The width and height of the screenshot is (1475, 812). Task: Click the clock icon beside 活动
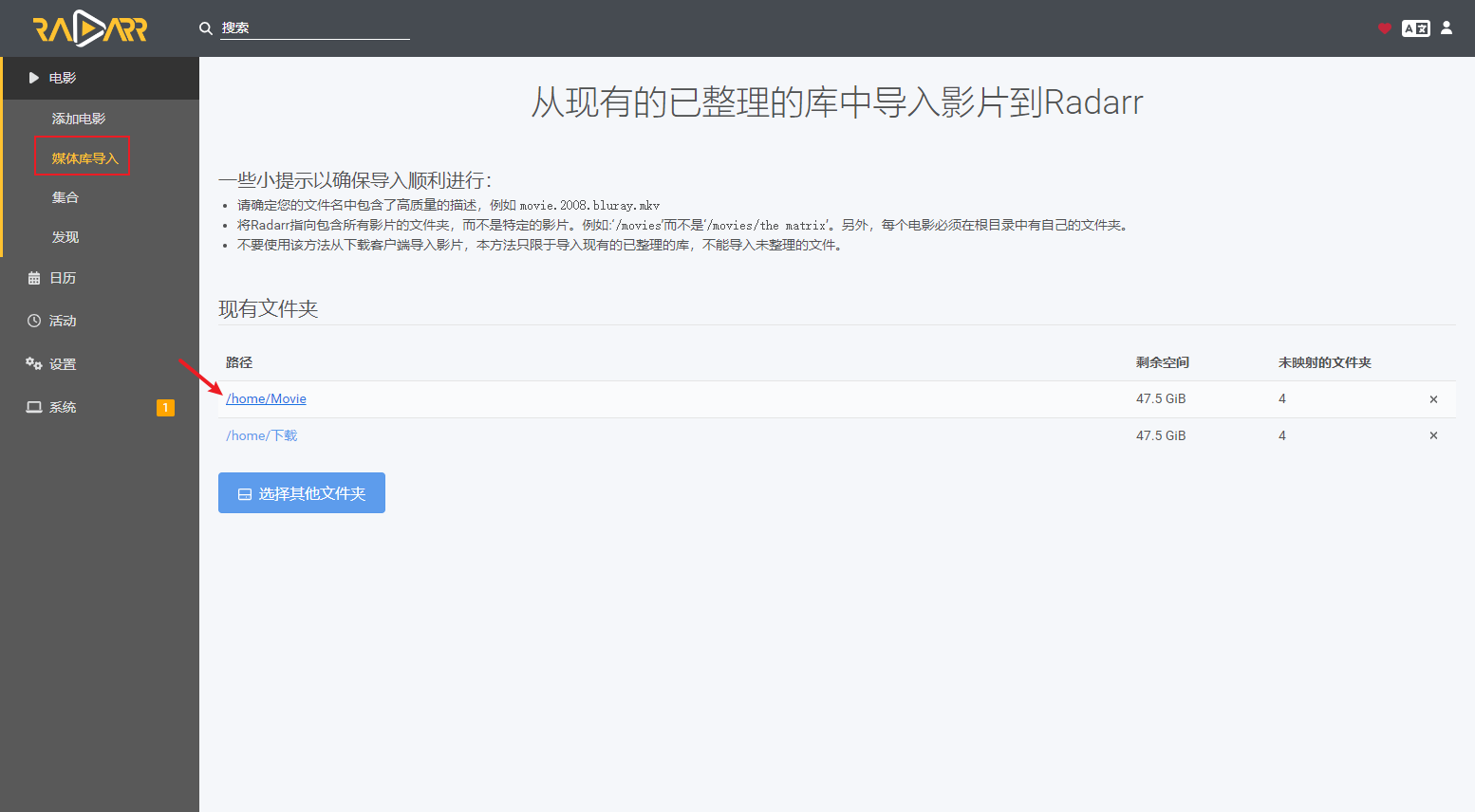click(x=34, y=321)
